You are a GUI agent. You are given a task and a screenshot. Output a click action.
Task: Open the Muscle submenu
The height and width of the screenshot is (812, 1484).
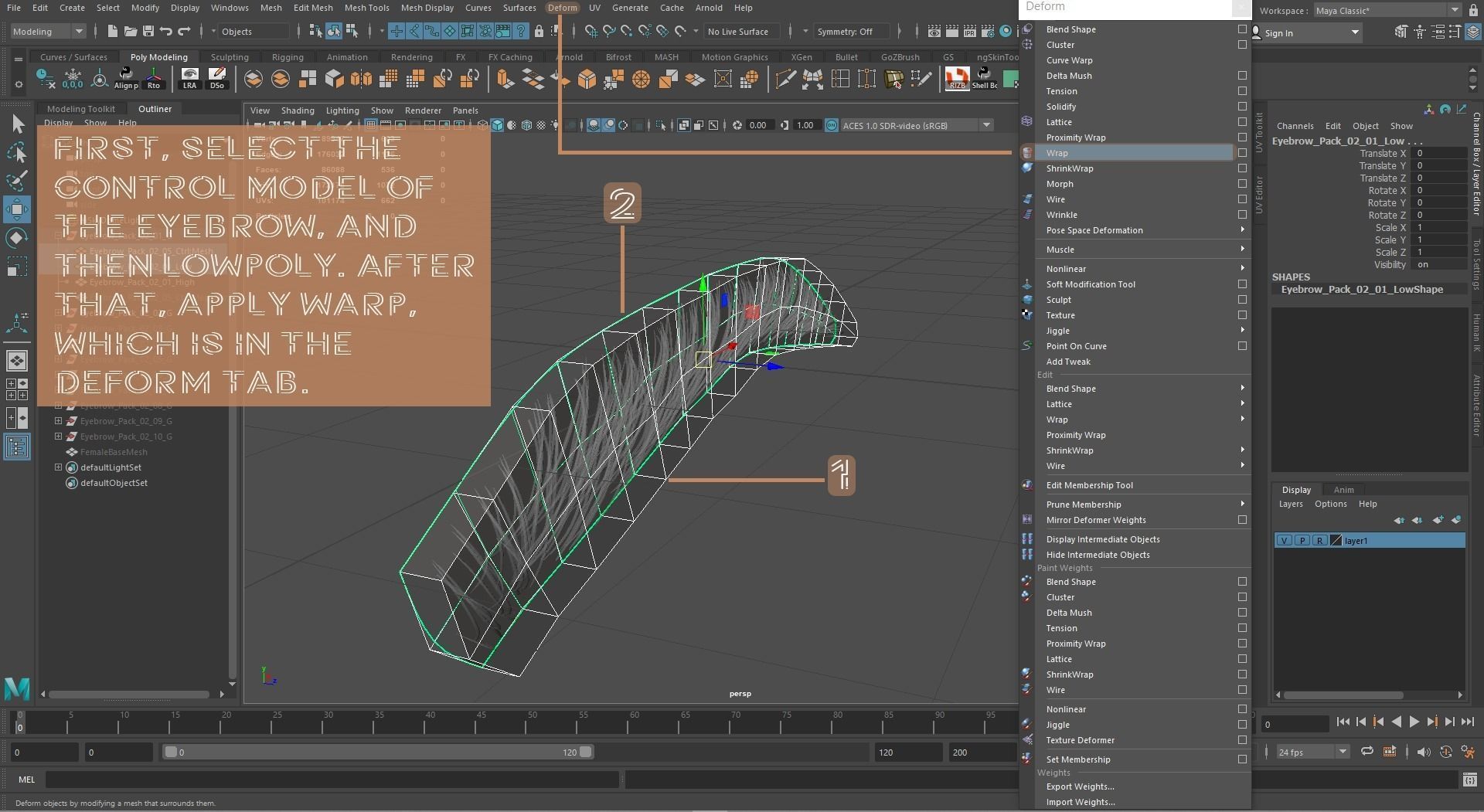(1142, 250)
